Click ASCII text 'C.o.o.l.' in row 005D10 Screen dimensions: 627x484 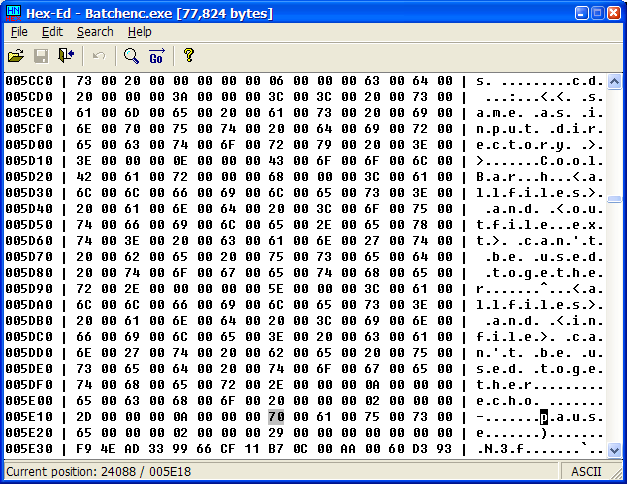pyautogui.click(x=572, y=161)
